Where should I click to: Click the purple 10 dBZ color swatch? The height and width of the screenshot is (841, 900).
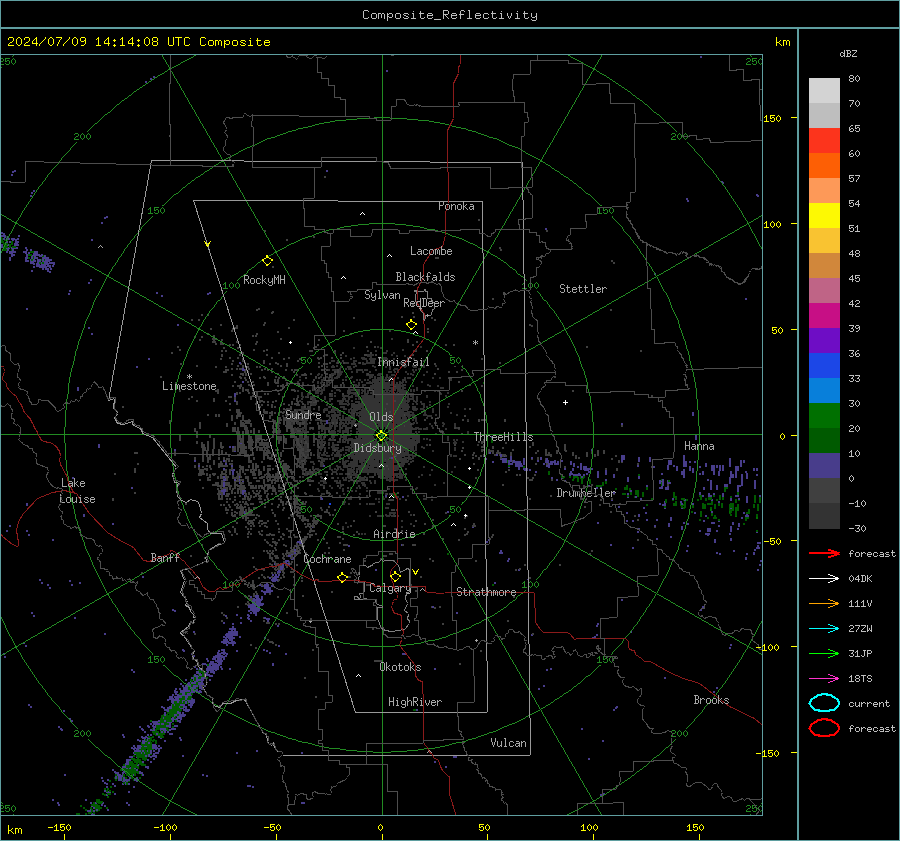pyautogui.click(x=824, y=465)
